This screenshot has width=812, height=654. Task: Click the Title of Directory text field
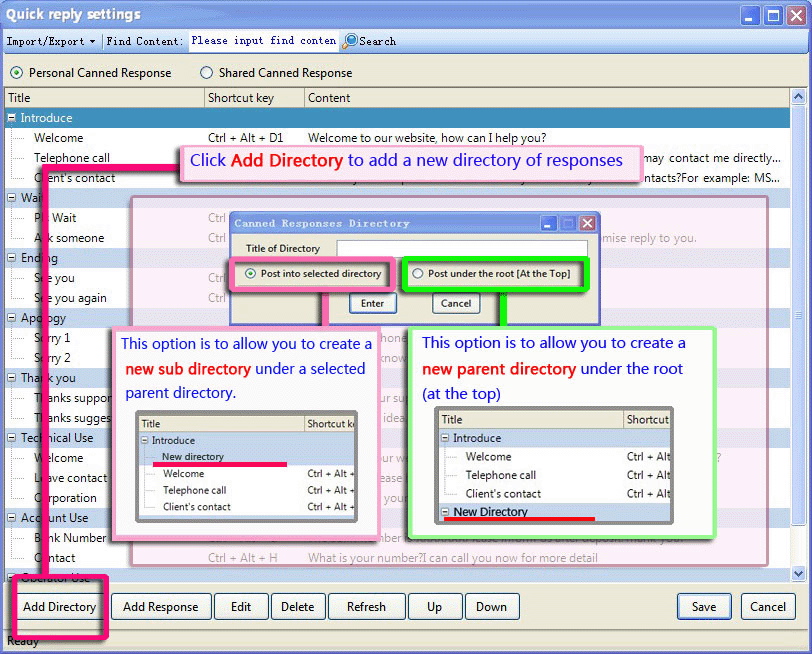462,248
